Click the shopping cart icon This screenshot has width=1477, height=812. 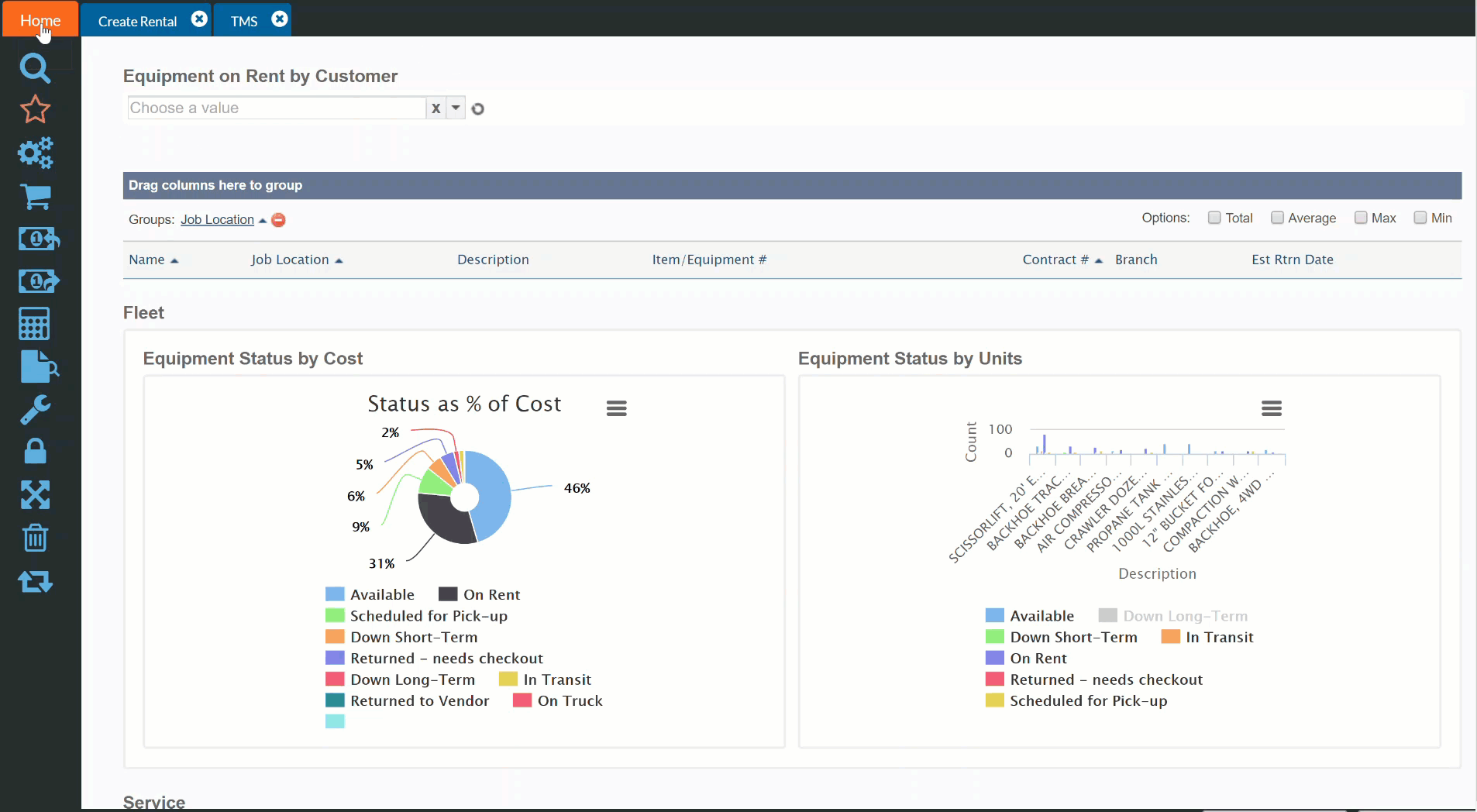click(35, 197)
